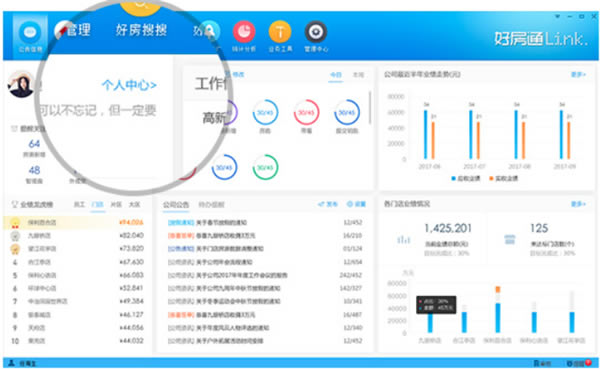Click the red 30/45 progress ring

(306, 113)
